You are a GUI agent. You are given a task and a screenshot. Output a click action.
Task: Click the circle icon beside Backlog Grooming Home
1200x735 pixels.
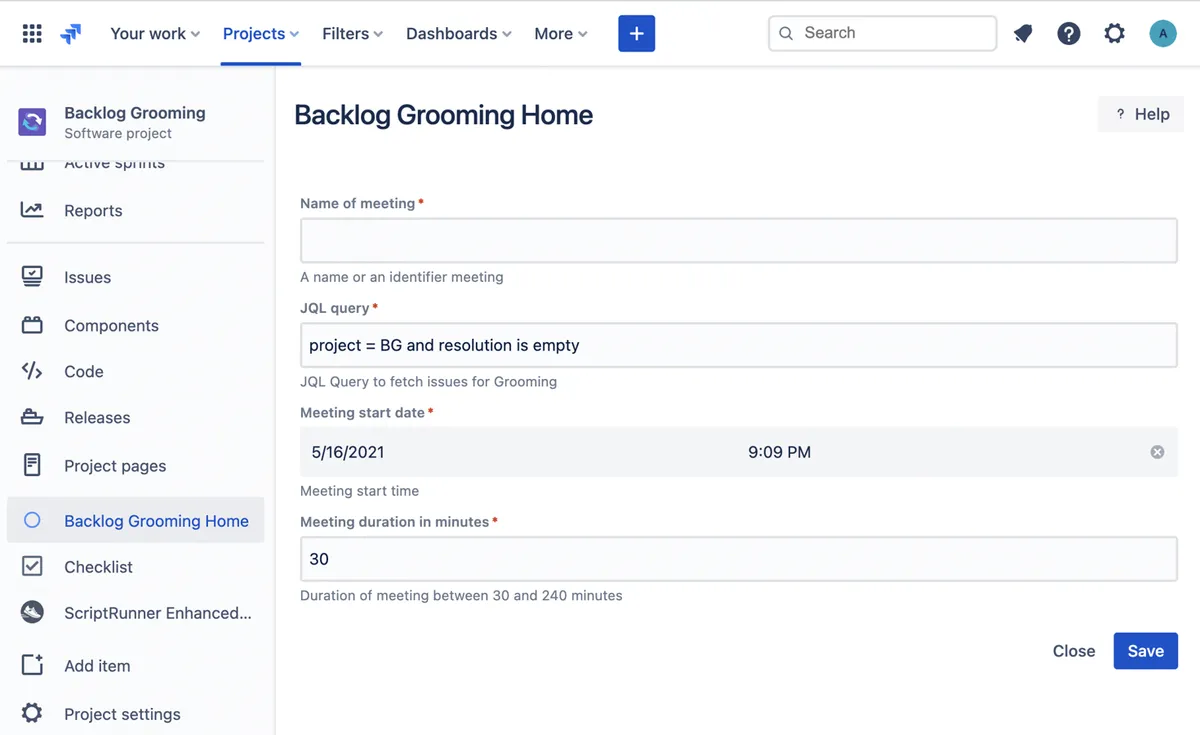32,520
